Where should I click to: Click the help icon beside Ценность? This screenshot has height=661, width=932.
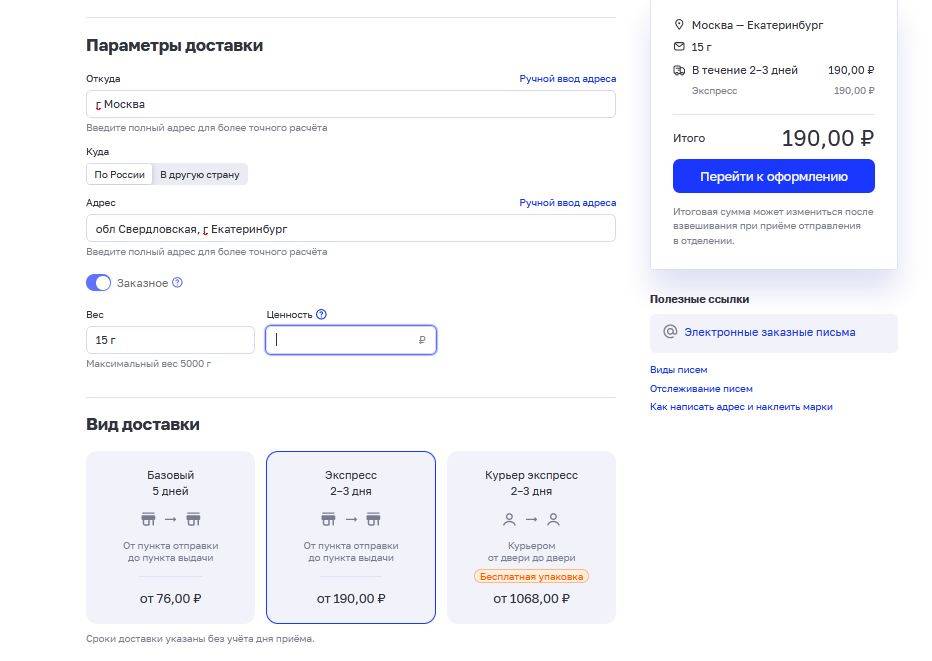321,314
